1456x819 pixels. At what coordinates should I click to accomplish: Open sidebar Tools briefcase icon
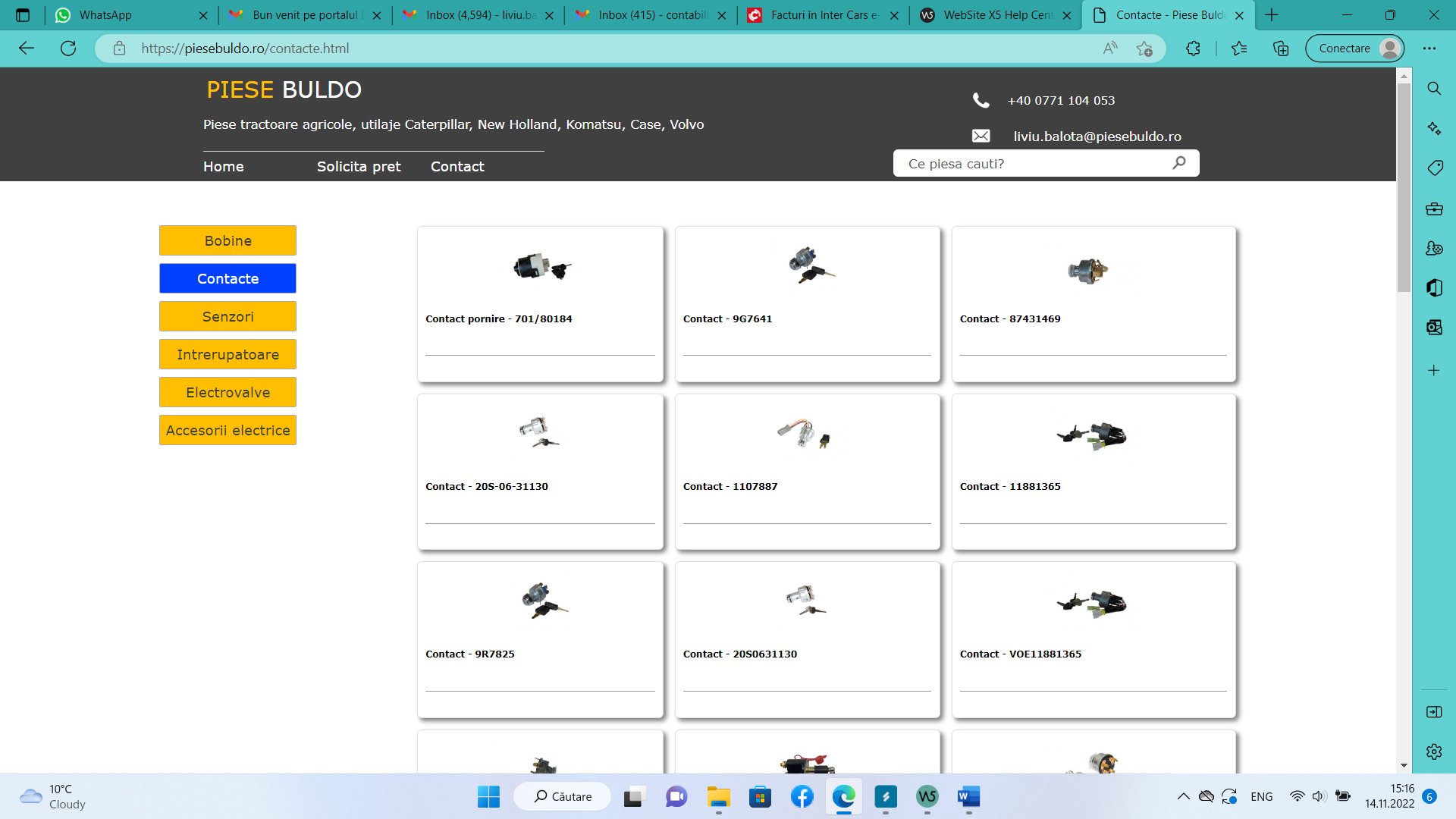coord(1434,209)
